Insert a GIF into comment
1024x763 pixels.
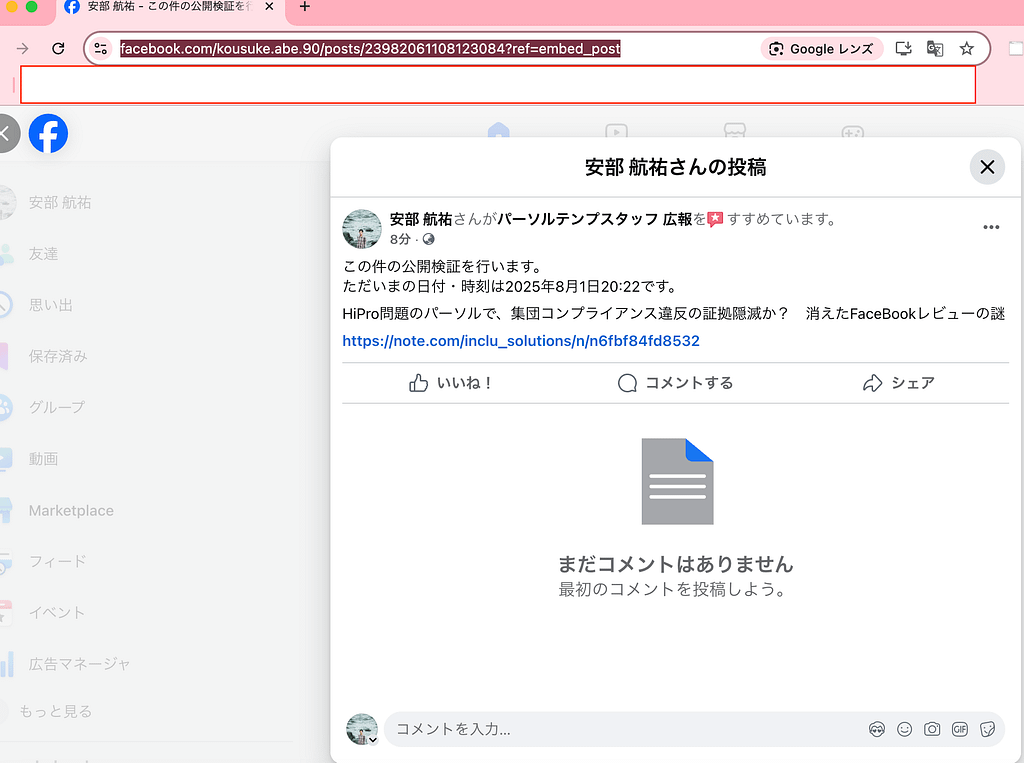click(x=960, y=729)
